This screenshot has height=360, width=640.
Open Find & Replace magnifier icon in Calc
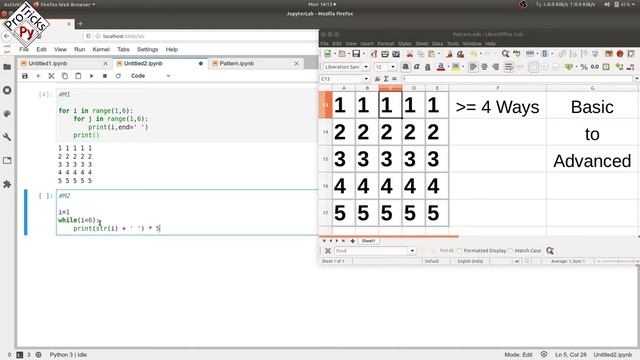pyautogui.click(x=505, y=54)
